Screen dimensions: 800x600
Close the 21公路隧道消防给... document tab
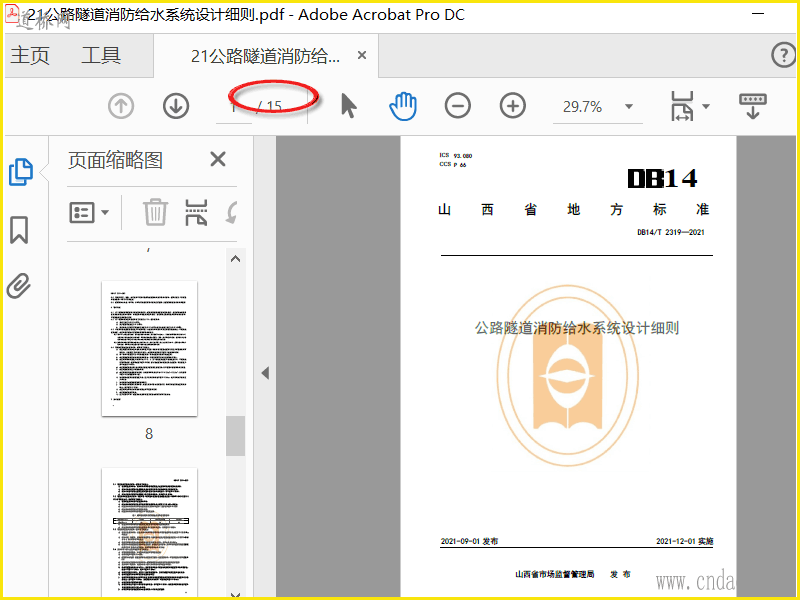[362, 55]
